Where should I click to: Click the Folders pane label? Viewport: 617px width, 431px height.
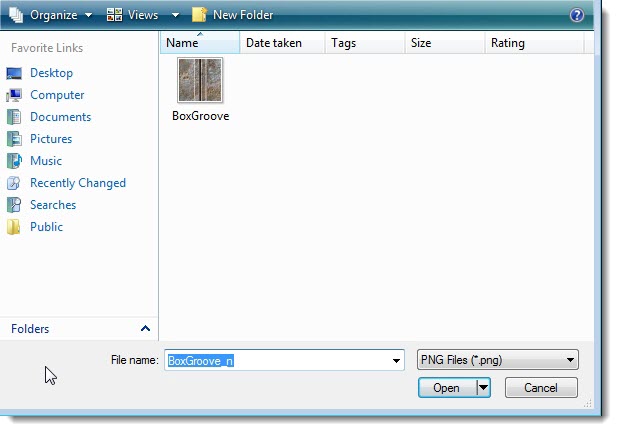click(30, 329)
